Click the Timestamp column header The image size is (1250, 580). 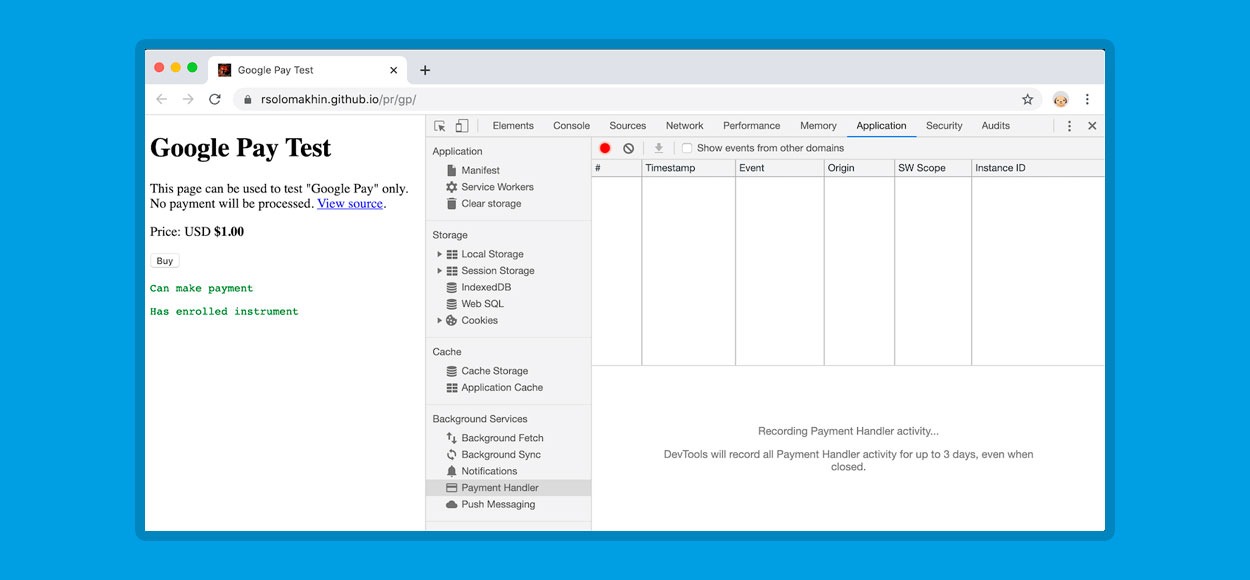[x=688, y=168]
